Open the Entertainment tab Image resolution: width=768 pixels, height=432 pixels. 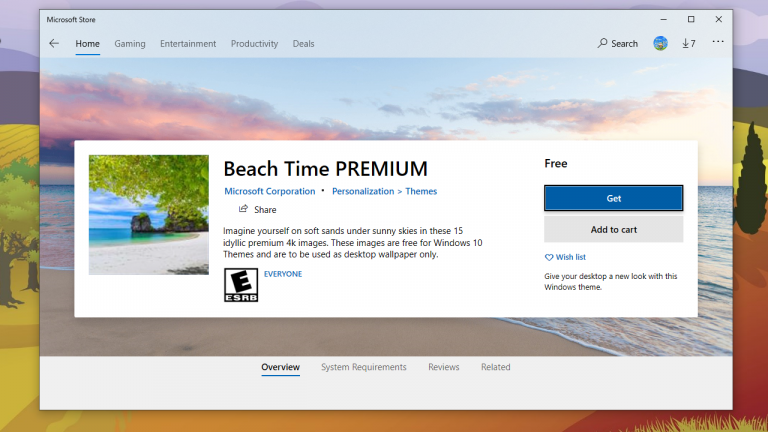[188, 44]
